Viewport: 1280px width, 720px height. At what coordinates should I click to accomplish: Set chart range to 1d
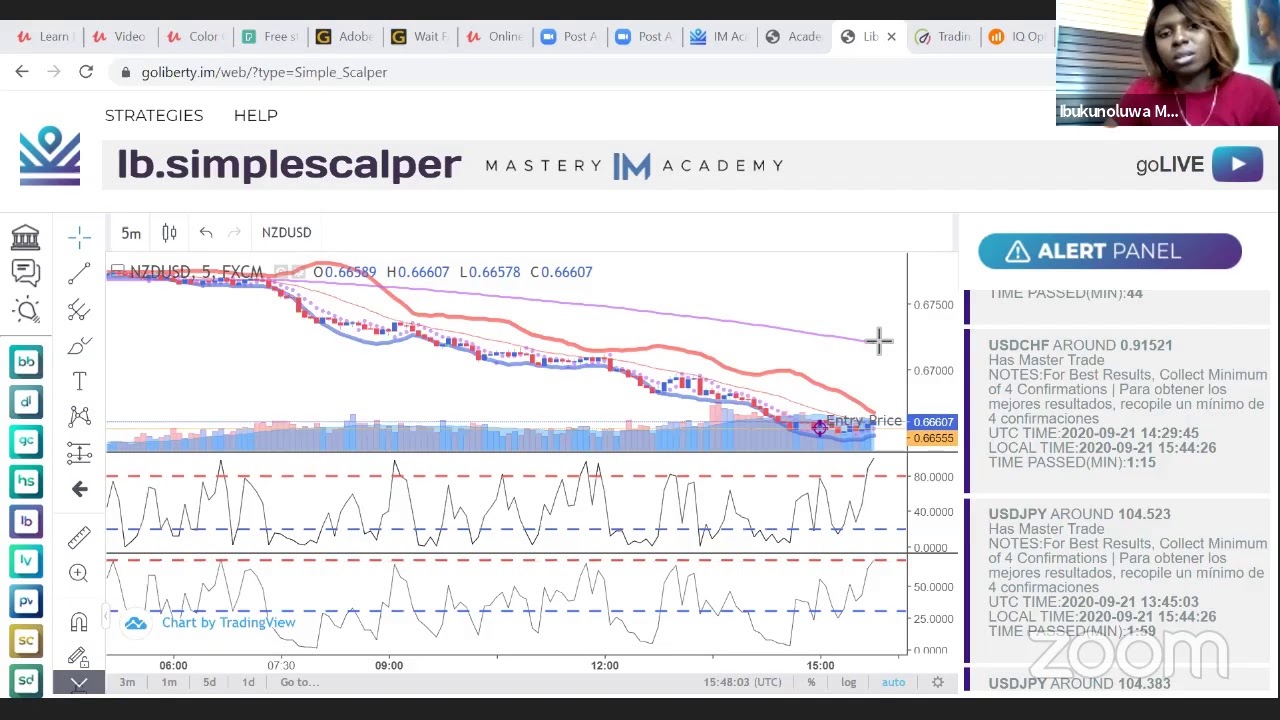pos(248,682)
